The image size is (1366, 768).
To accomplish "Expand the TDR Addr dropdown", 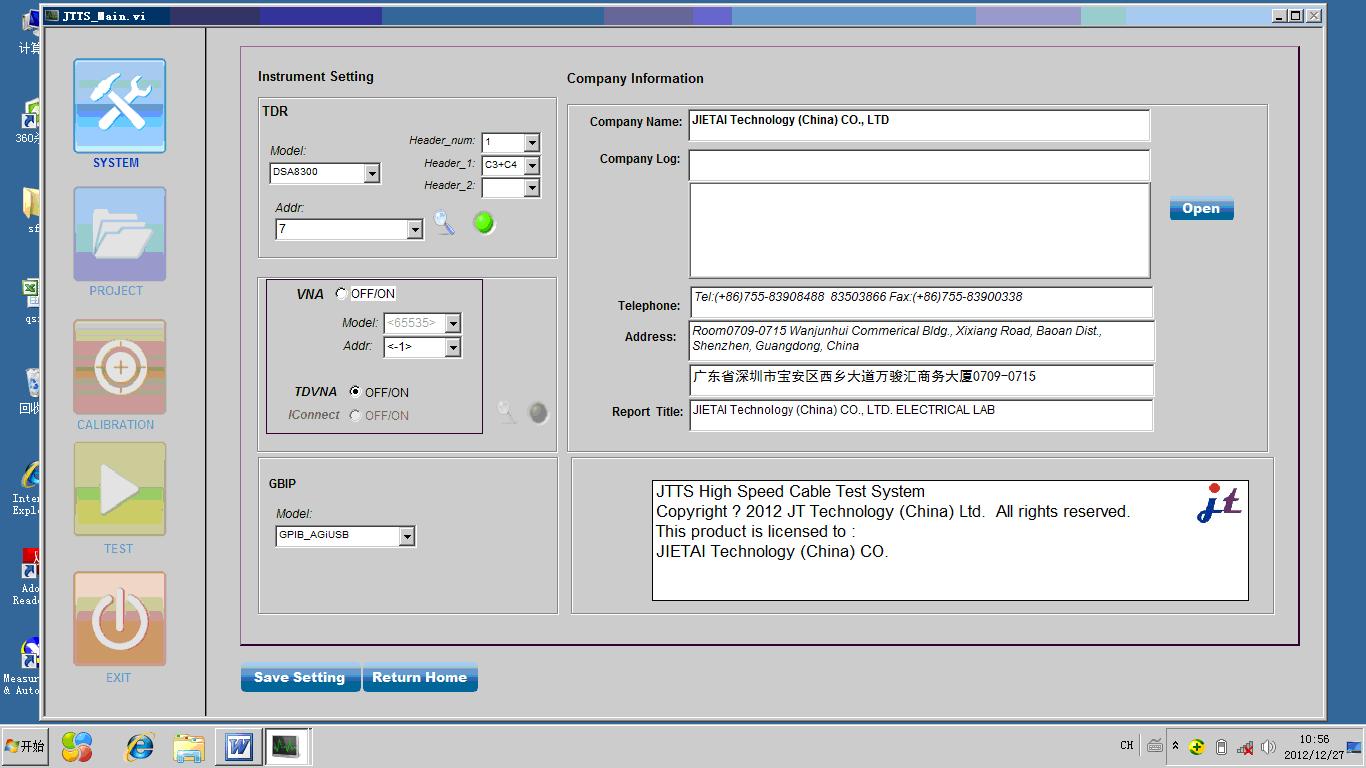I will [415, 230].
